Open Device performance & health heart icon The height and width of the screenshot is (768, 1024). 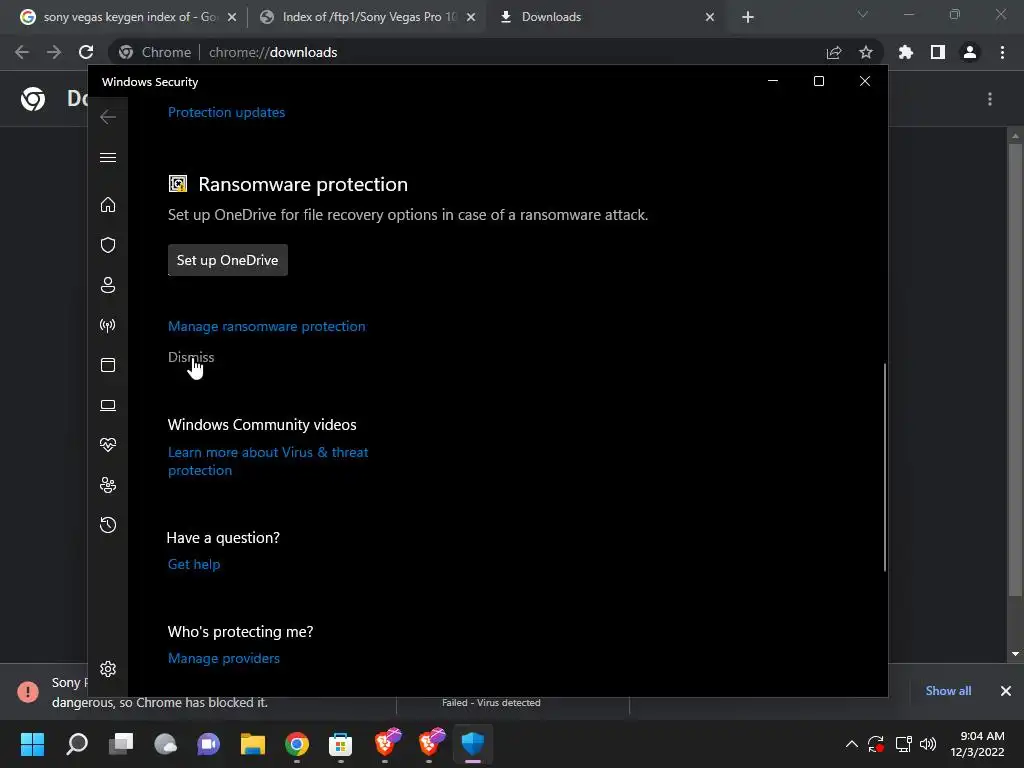point(108,445)
